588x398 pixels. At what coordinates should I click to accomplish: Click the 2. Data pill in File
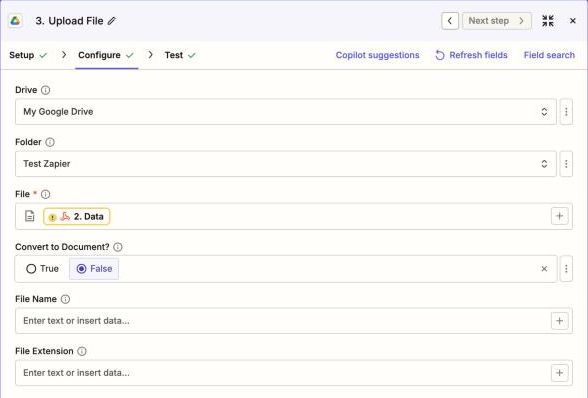click(x=76, y=216)
